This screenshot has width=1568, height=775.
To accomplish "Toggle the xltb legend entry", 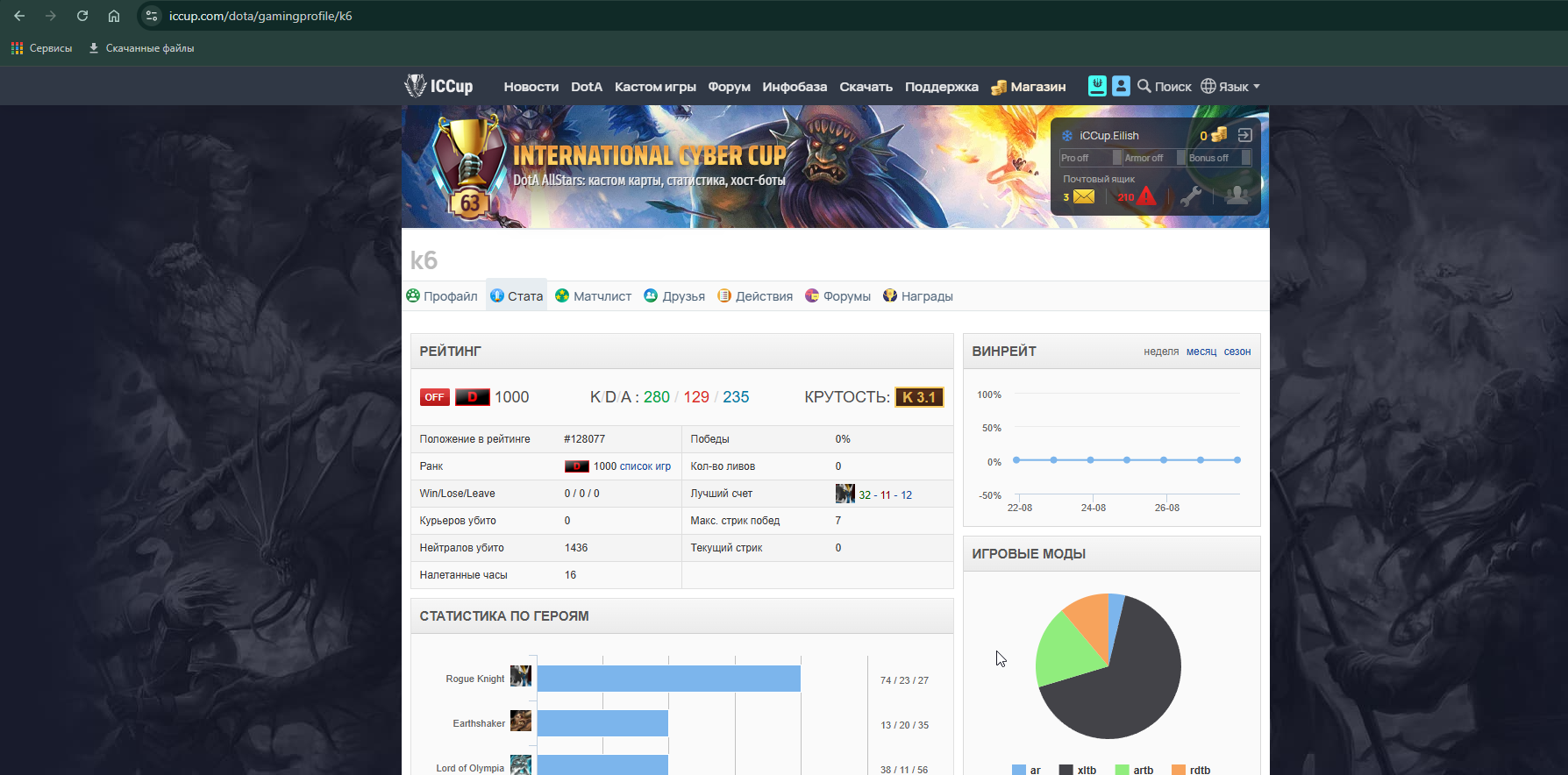I will pyautogui.click(x=1078, y=770).
